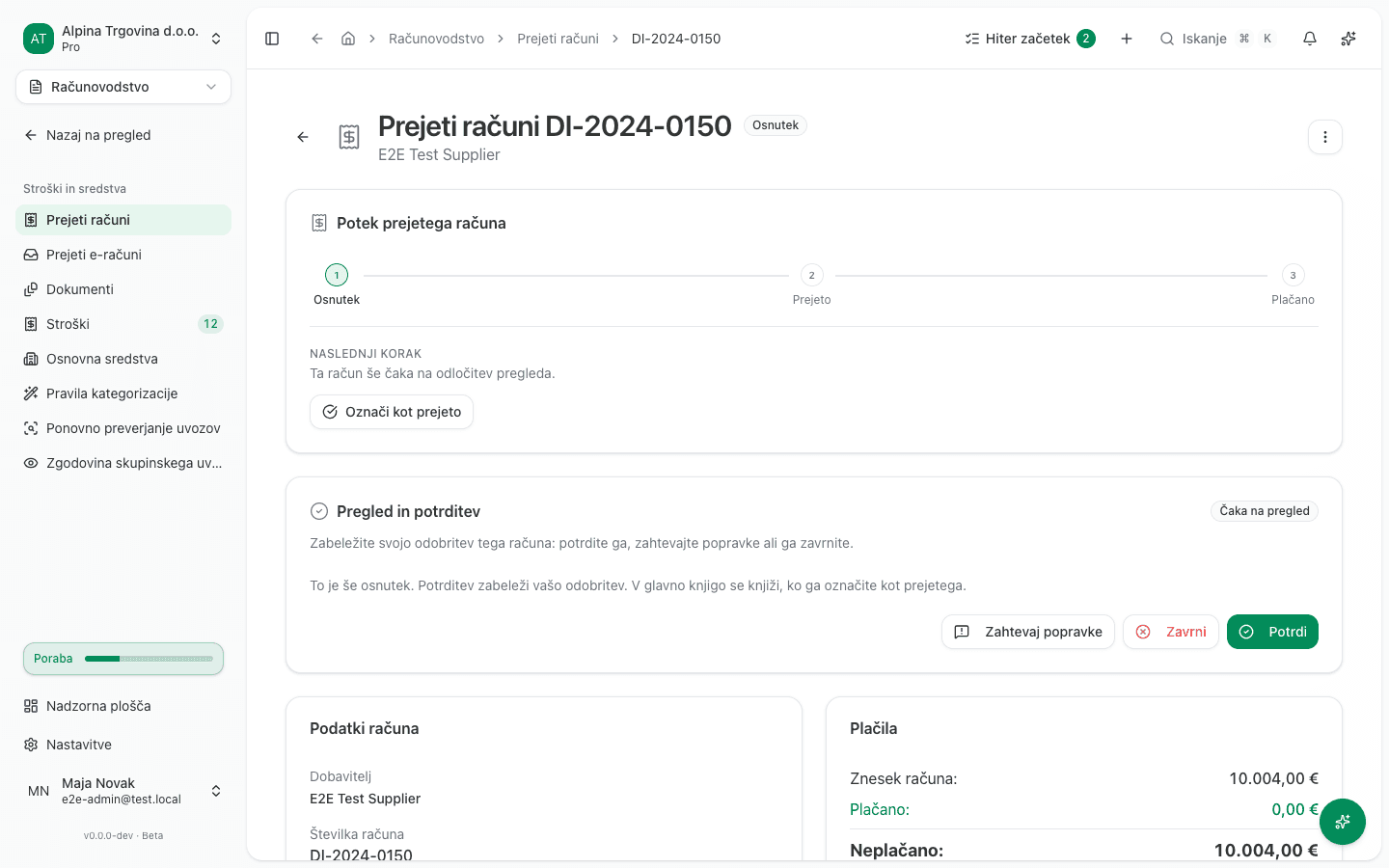Open the floating green assistant button
The width and height of the screenshot is (1389, 868).
tap(1343, 822)
